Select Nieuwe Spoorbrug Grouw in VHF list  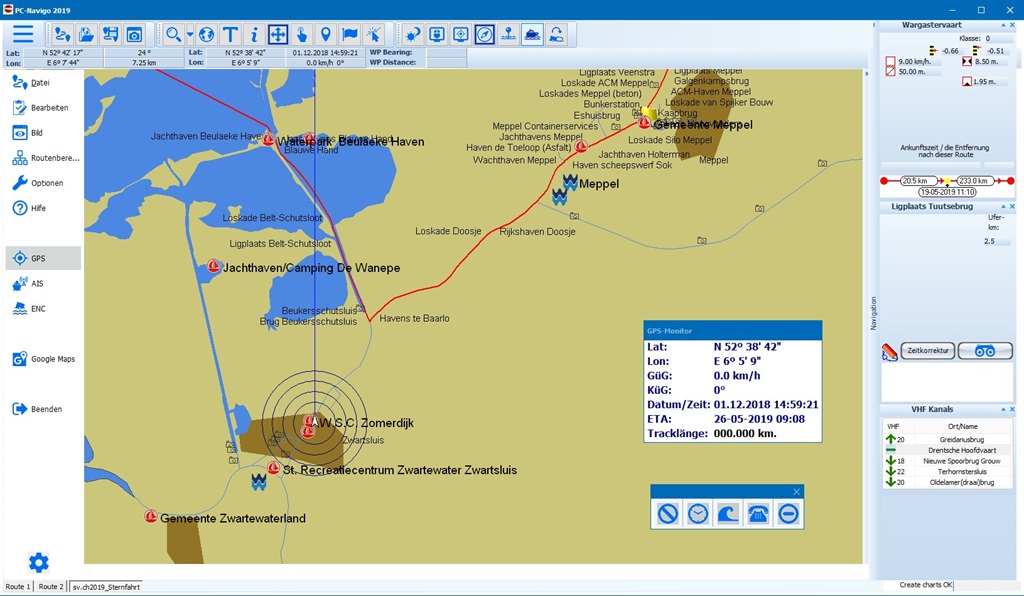click(x=948, y=461)
